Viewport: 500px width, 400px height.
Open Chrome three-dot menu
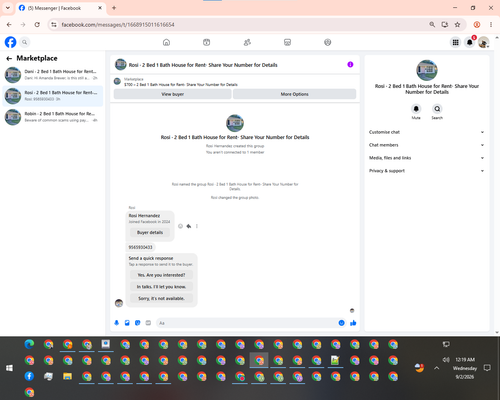point(491,25)
